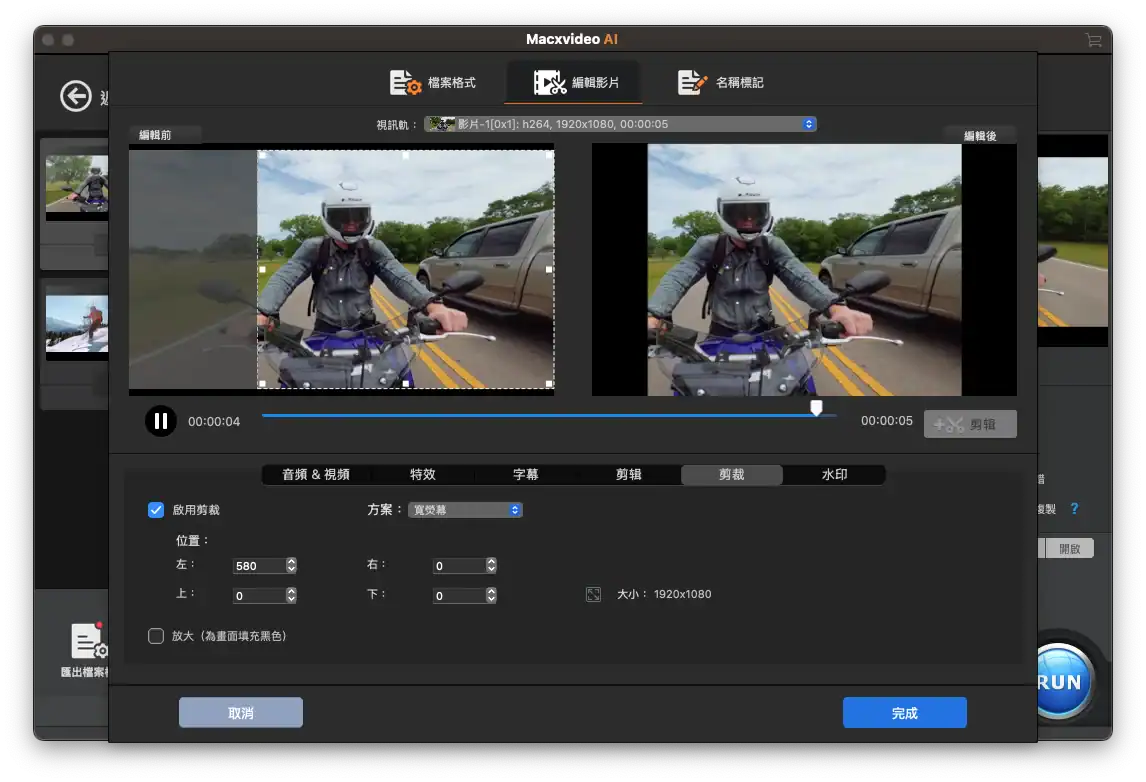This screenshot has width=1146, height=782.
Task: Click the 右 value stepper arrows
Action: pyautogui.click(x=491, y=566)
